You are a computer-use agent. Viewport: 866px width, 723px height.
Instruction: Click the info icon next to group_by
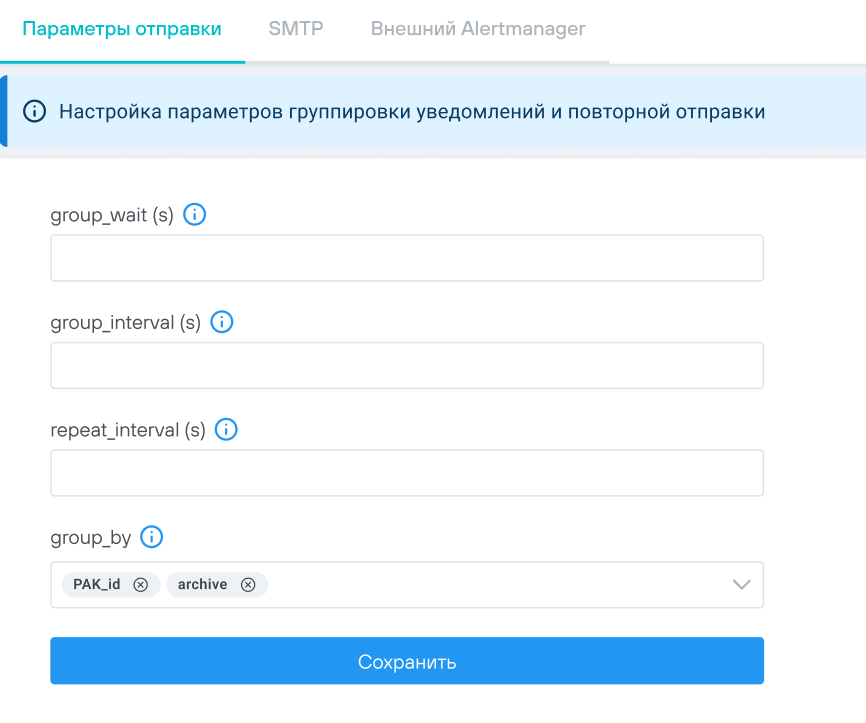152,538
